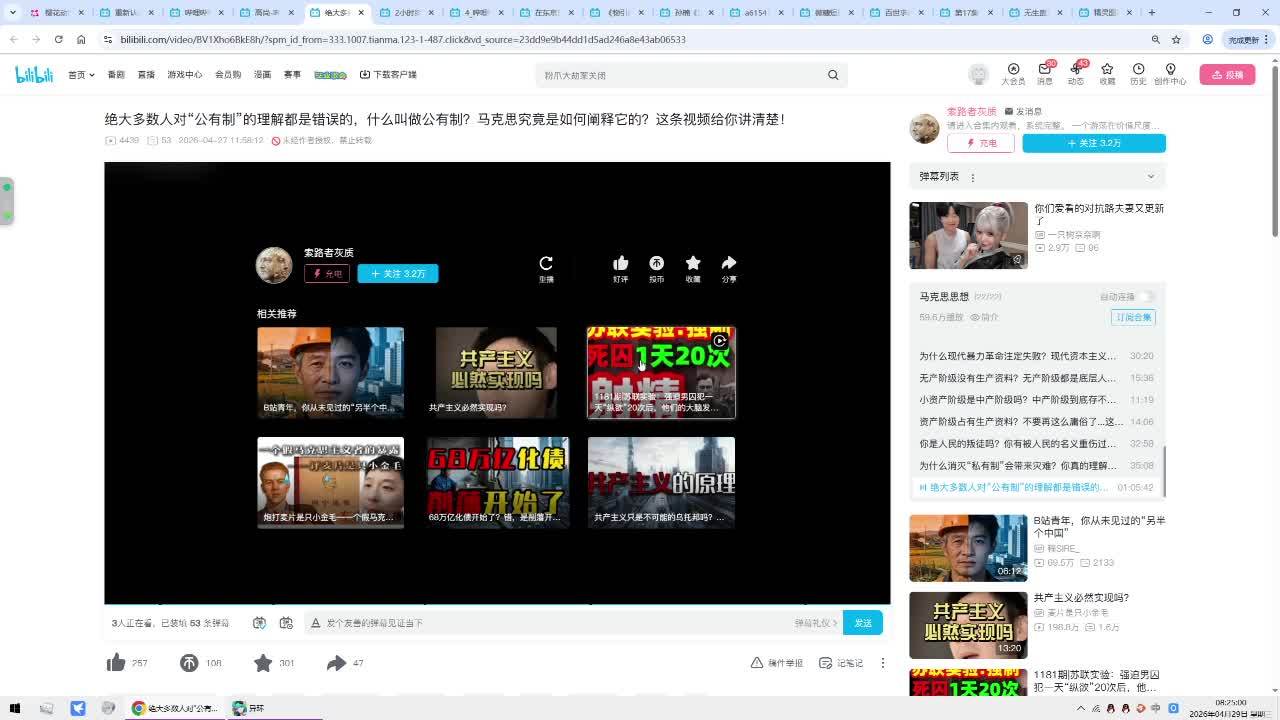Toggle the danmaku display switch beside the comment input
1280x720 pixels.
[259, 623]
